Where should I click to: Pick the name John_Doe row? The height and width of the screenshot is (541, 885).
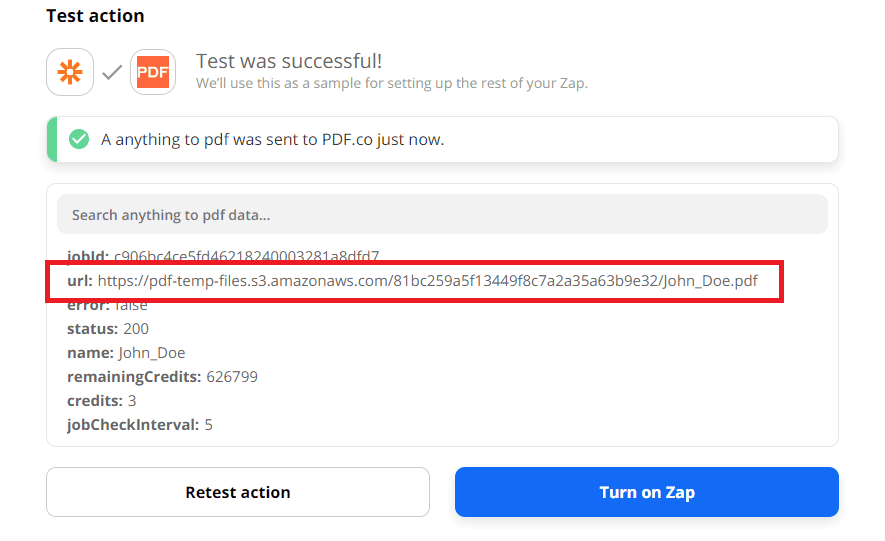point(126,353)
